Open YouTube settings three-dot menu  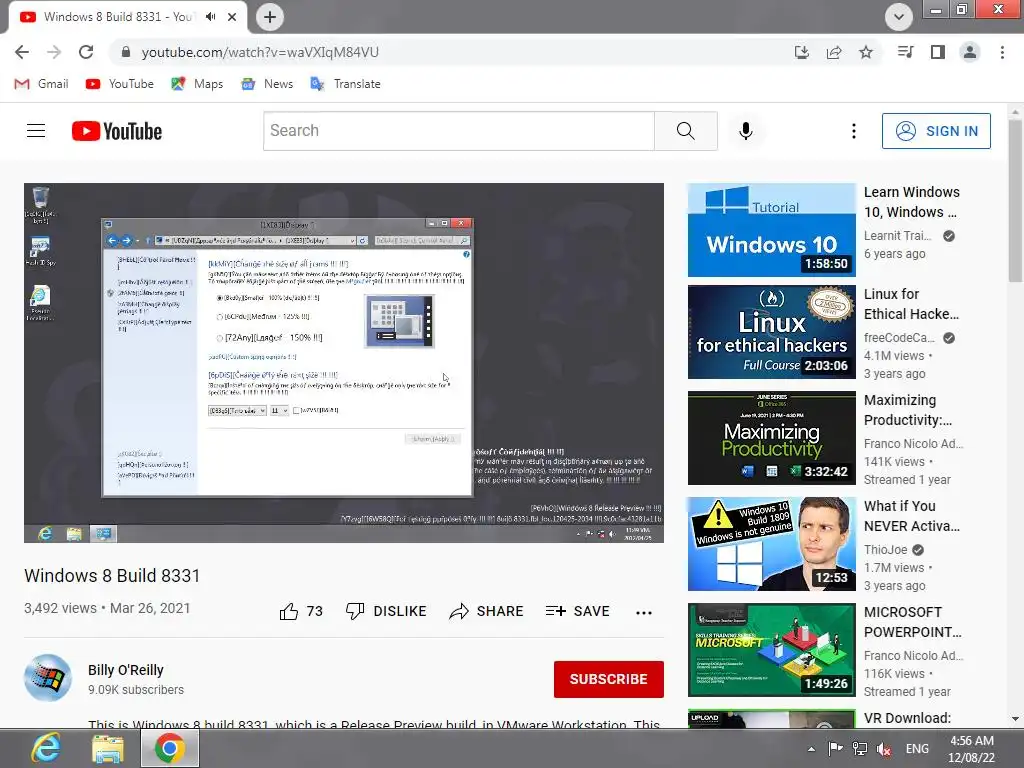(854, 131)
